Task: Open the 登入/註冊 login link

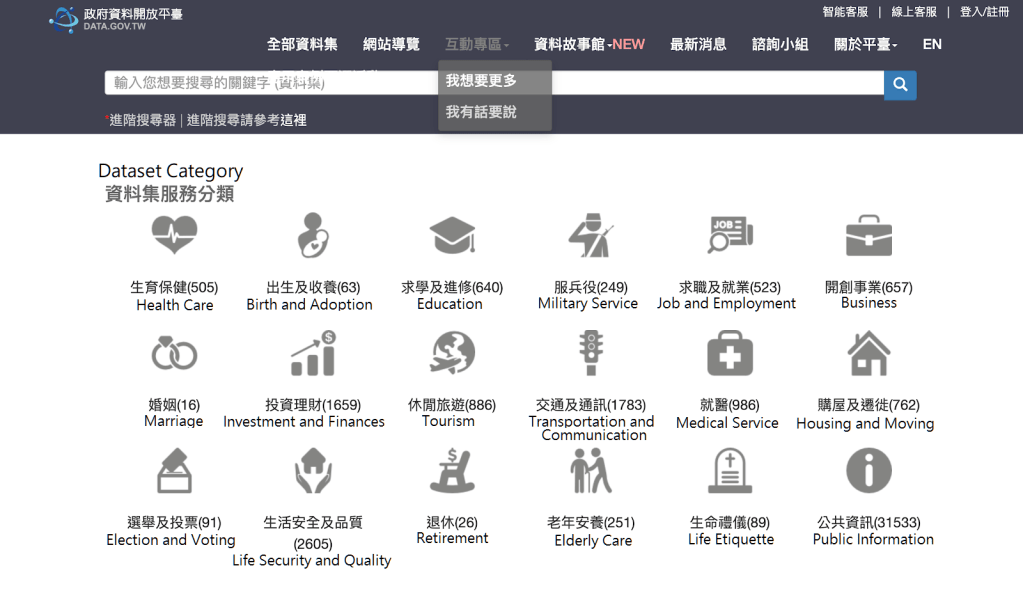Action: 984,12
